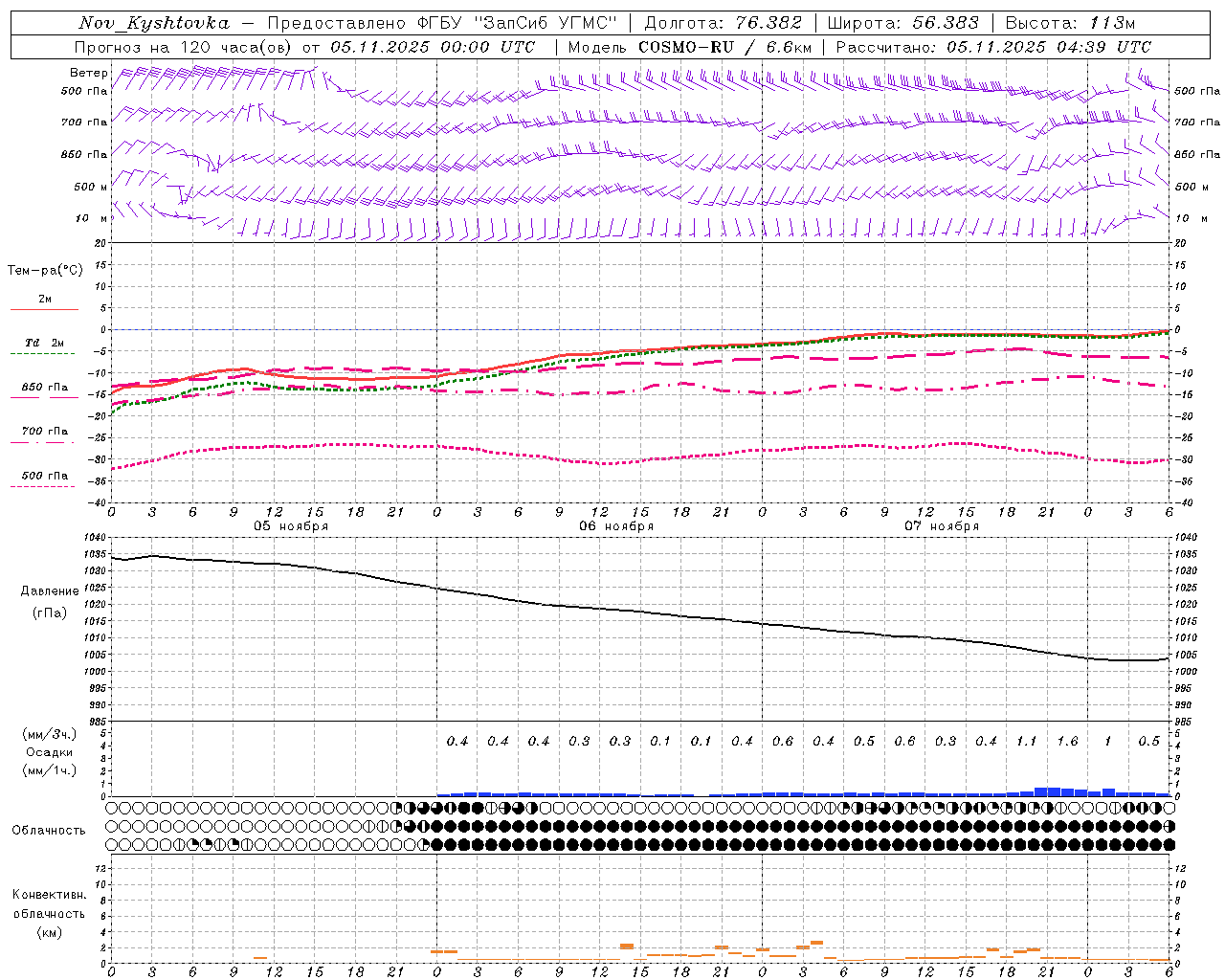Click the 06 ноября date label
Image resolution: width=1225 pixels, height=980 pixels.
tap(616, 526)
